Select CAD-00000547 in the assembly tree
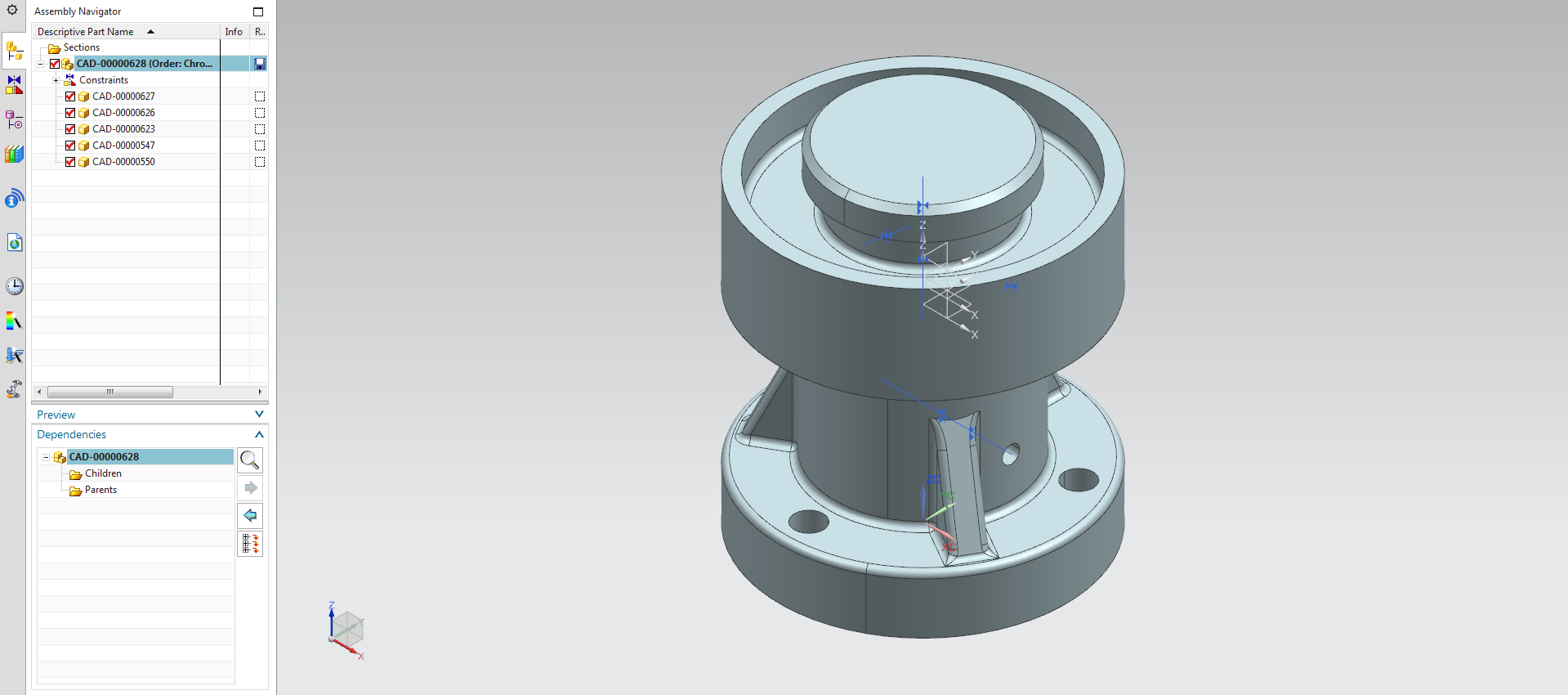 tap(123, 146)
